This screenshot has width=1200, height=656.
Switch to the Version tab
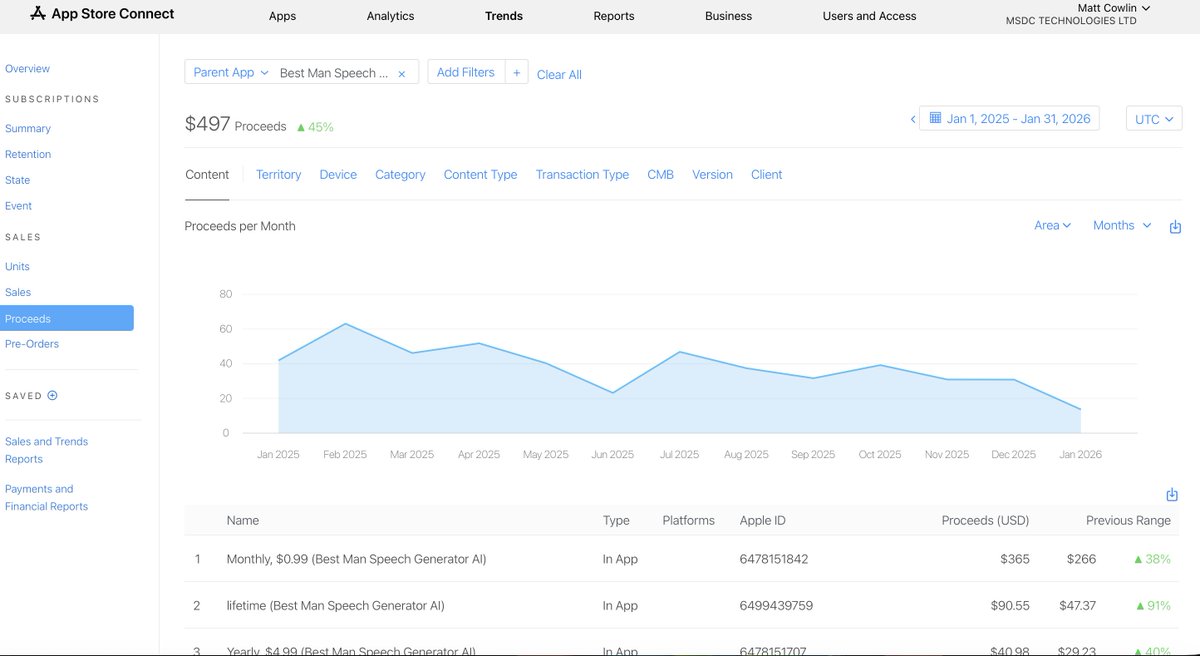coord(712,174)
